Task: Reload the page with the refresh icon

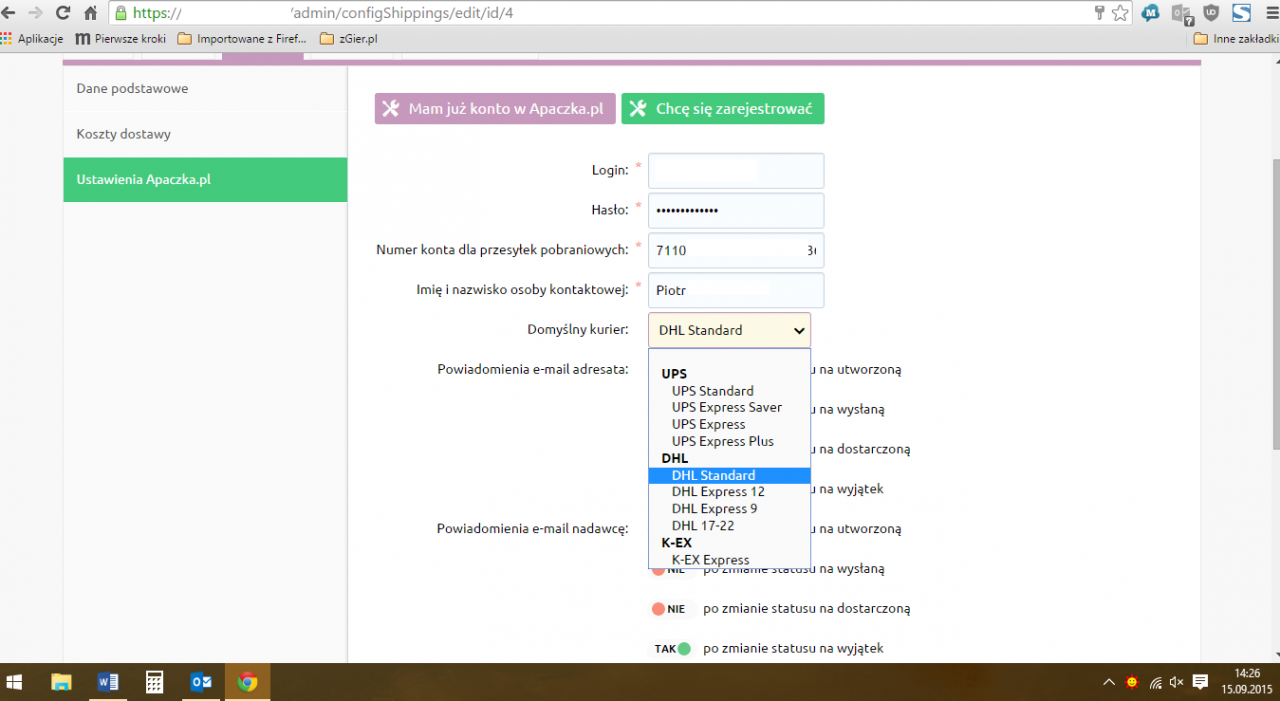Action: [63, 13]
